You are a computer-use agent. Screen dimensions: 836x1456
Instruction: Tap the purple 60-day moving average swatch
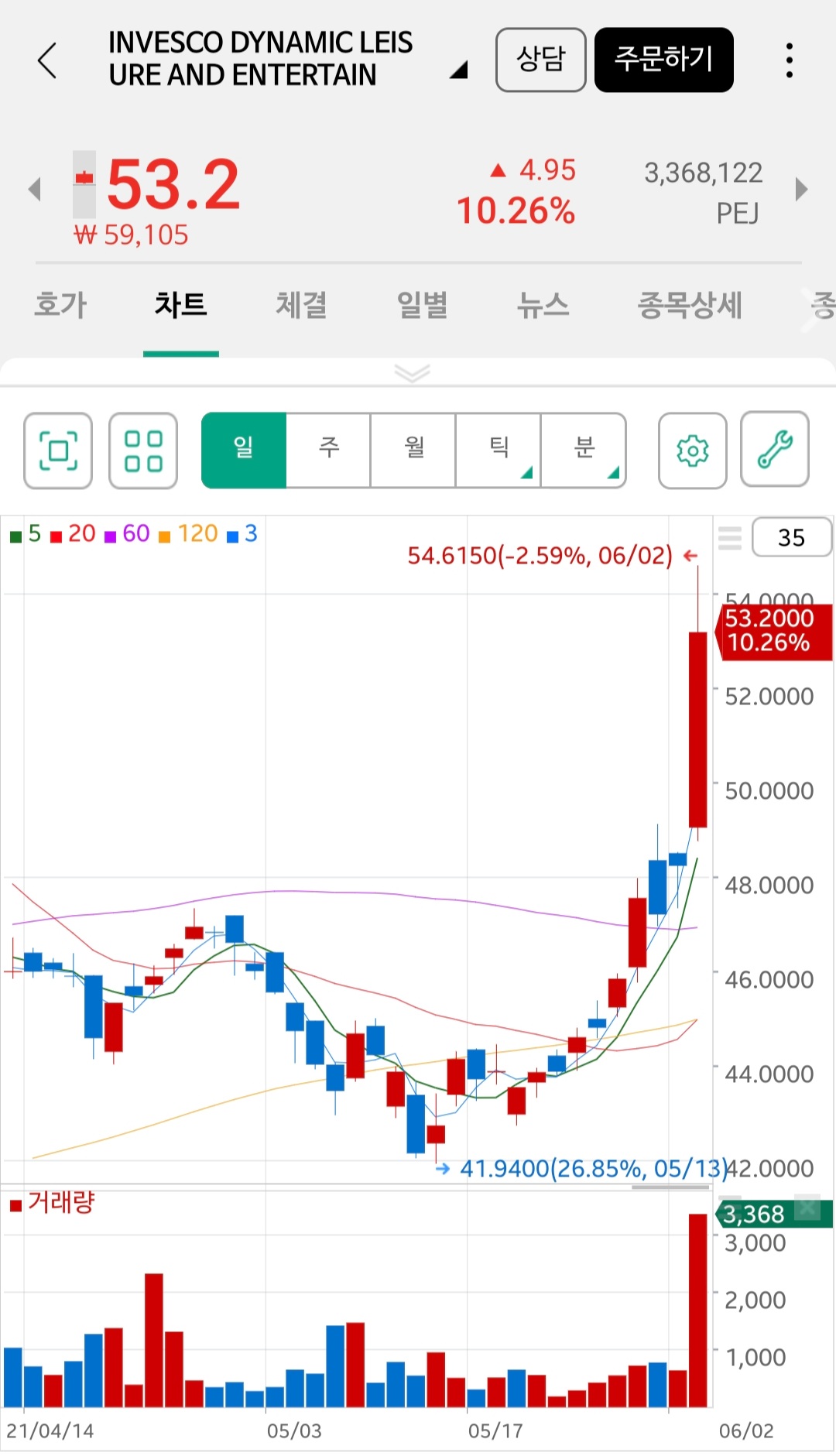[x=110, y=536]
